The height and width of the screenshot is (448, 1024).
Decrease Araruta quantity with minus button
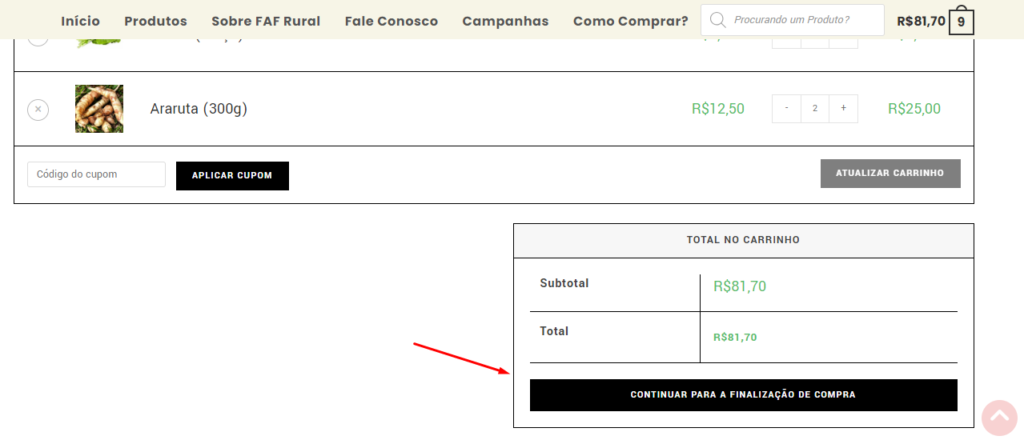786,108
